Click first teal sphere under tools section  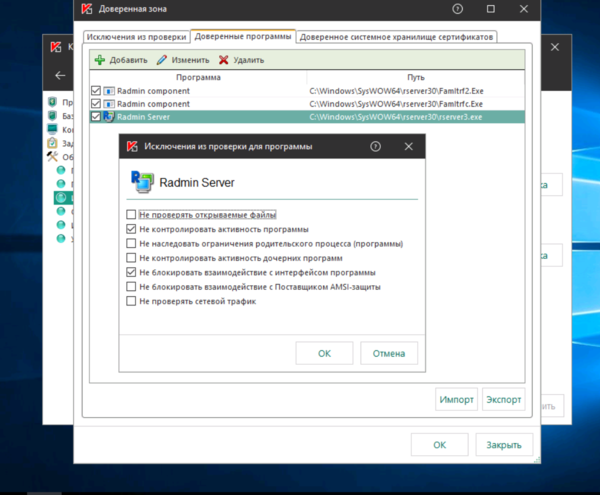tap(61, 170)
